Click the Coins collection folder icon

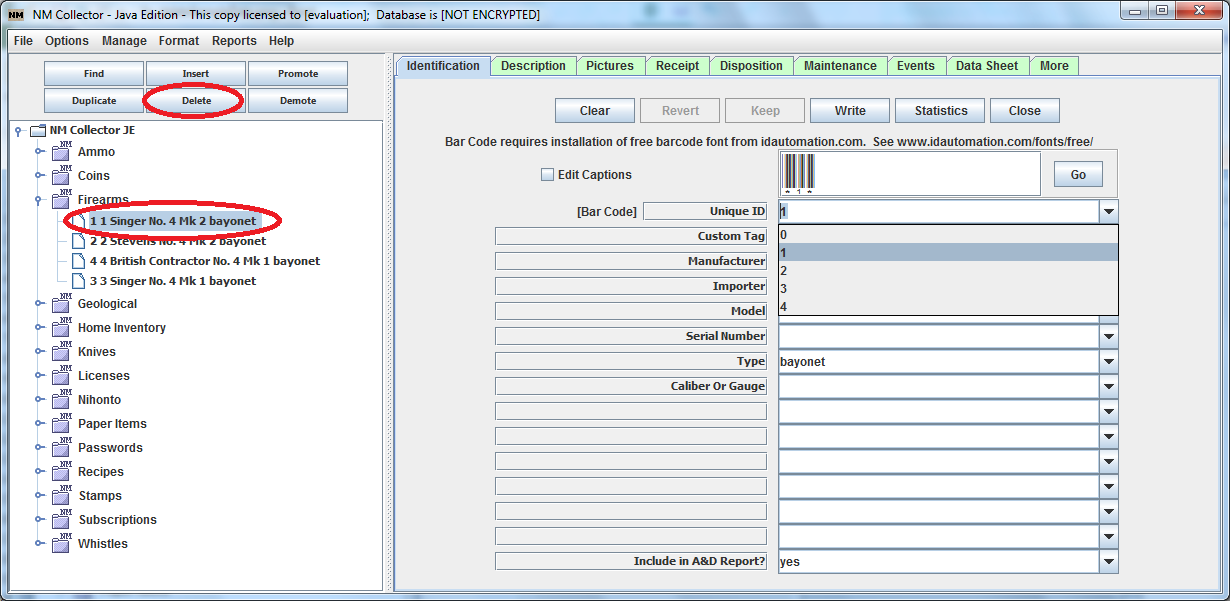(x=59, y=176)
